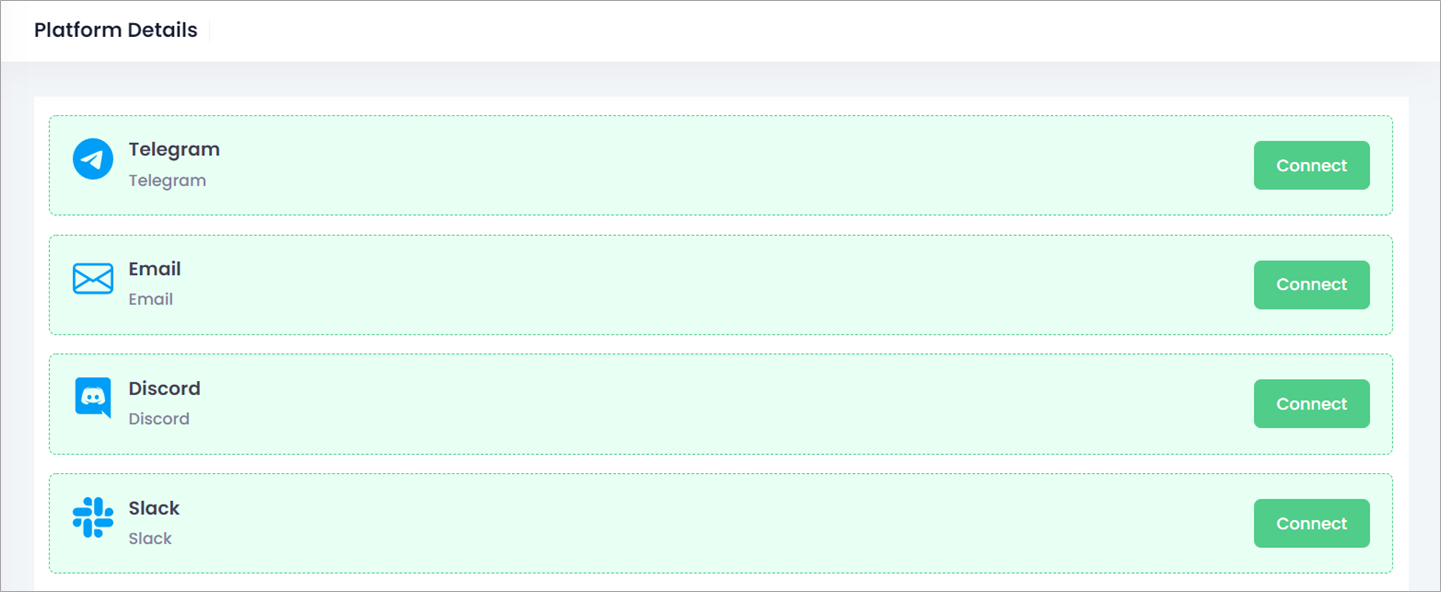Image resolution: width=1441 pixels, height=592 pixels.
Task: Click the gray Telegram subtitle text
Action: [x=167, y=181]
